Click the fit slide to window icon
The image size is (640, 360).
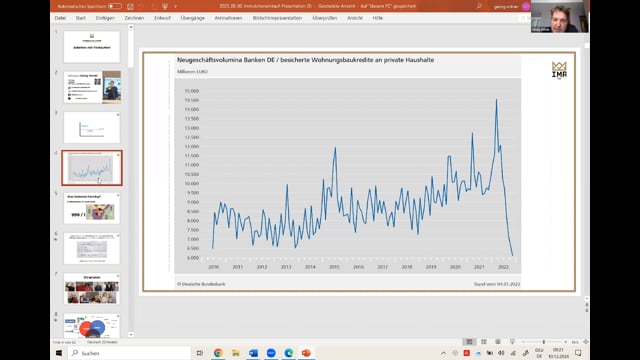tap(585, 342)
